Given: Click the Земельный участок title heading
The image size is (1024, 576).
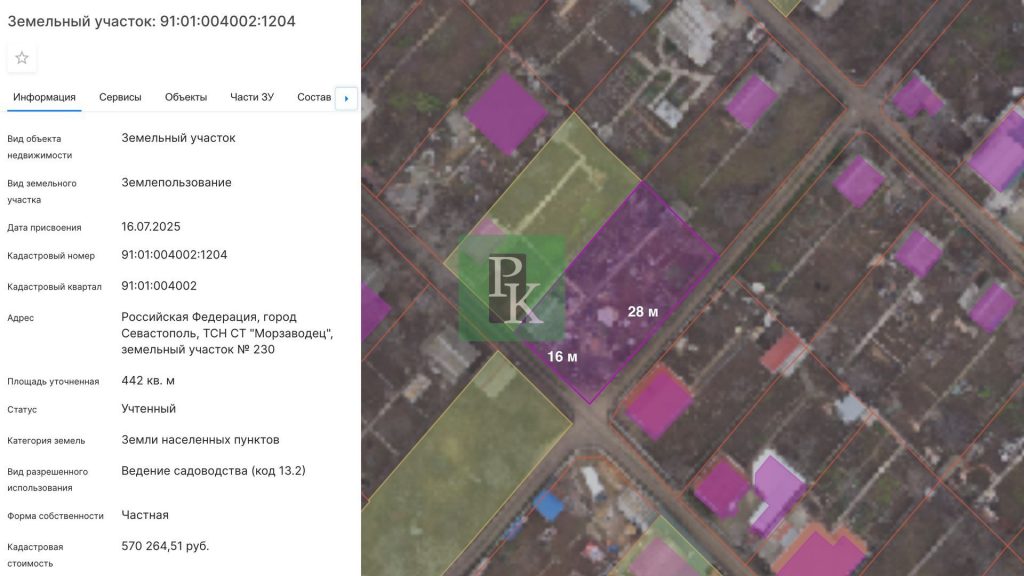Looking at the screenshot, I should (152, 21).
